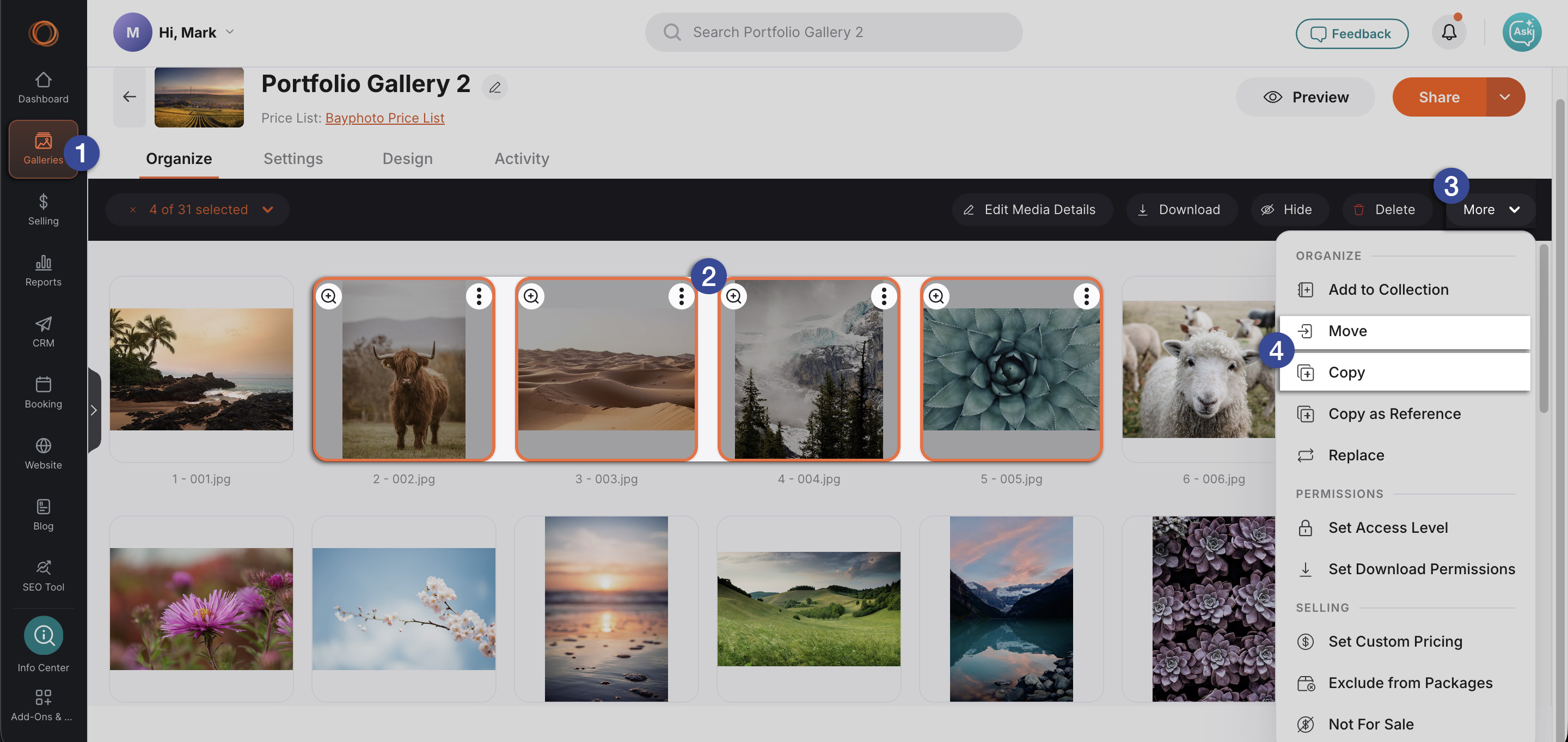The height and width of the screenshot is (742, 1568).
Task: Open the Dashboard sidebar item
Action: coord(43,88)
